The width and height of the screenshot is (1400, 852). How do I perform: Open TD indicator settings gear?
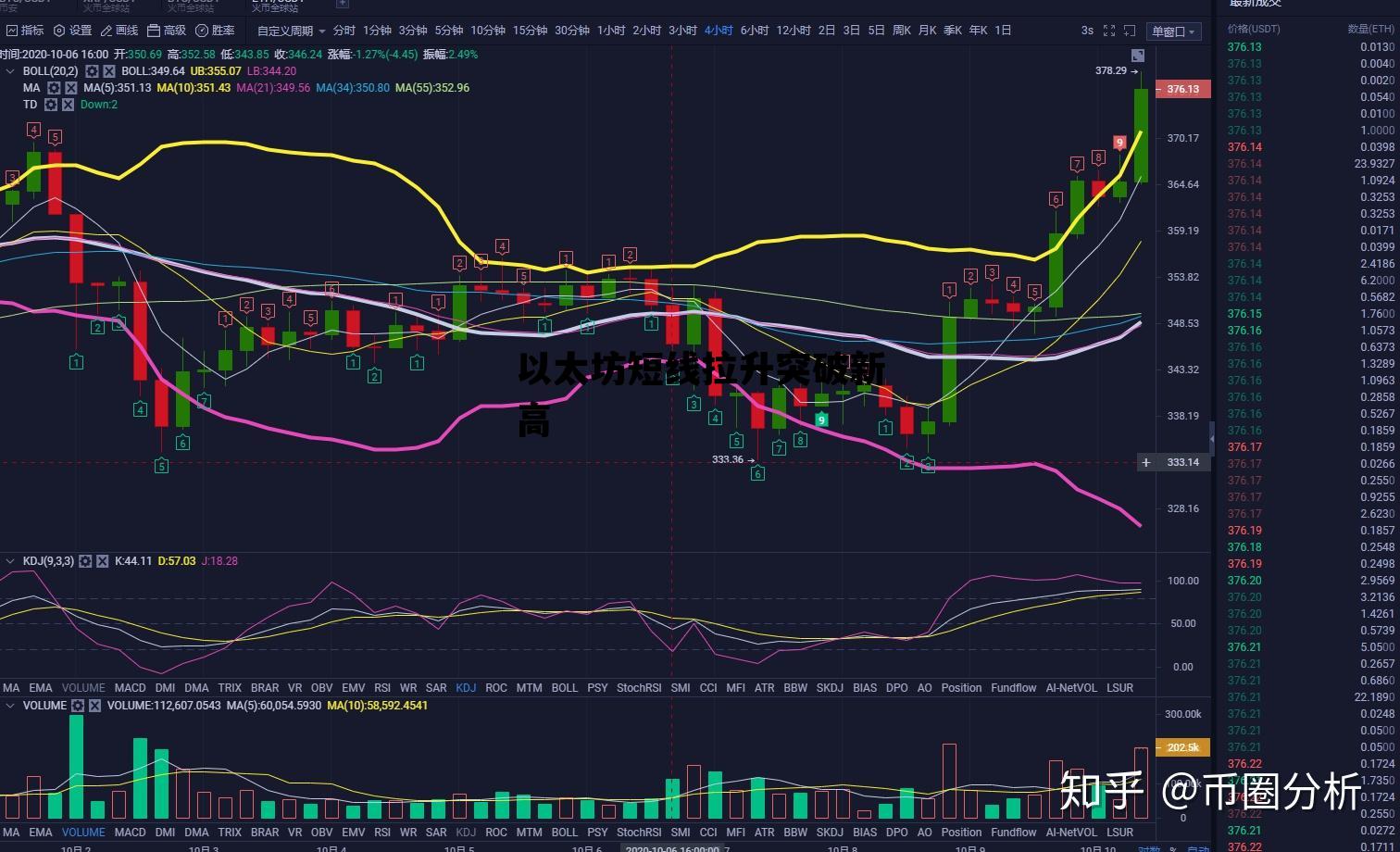pyautogui.click(x=51, y=105)
